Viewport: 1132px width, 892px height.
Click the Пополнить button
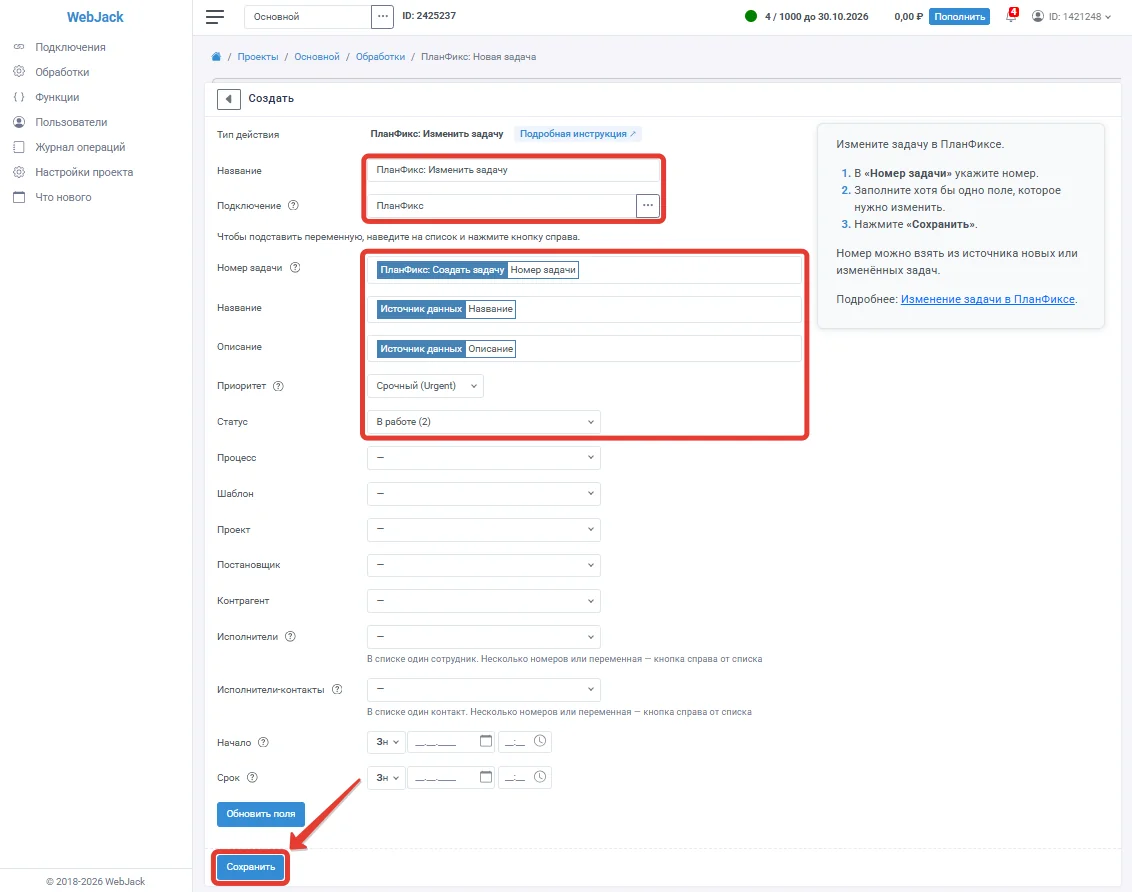point(959,17)
